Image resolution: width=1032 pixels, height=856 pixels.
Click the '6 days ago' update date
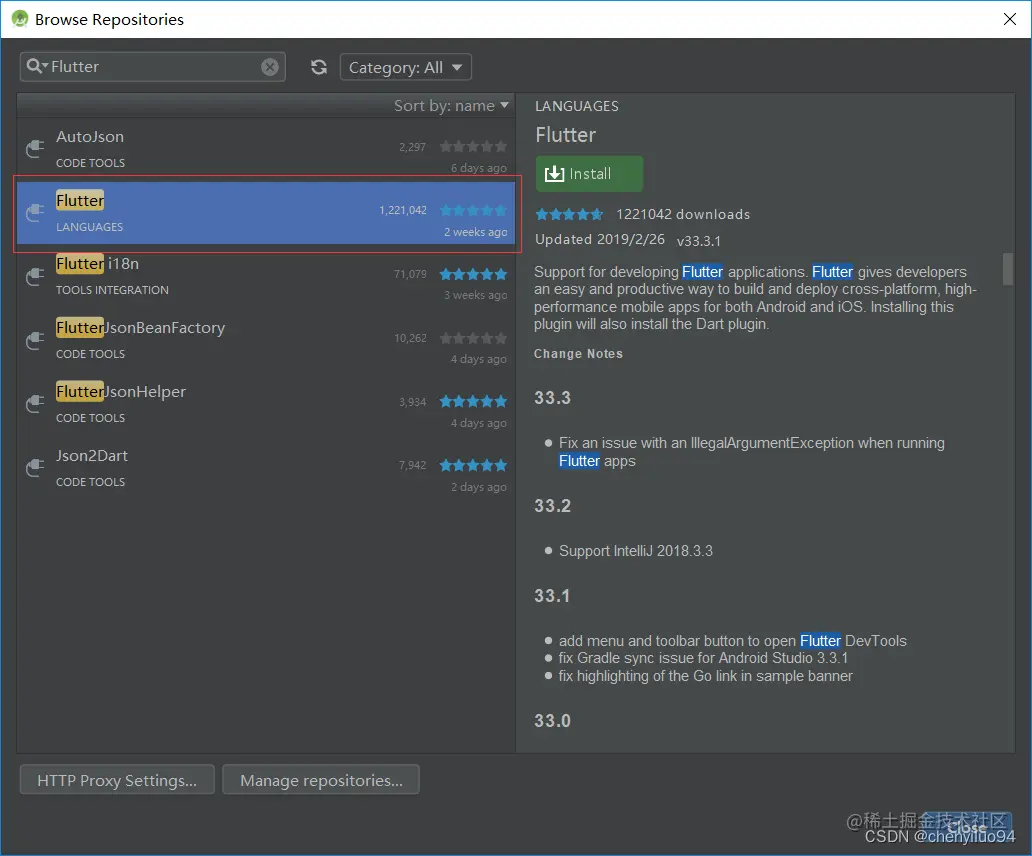pyautogui.click(x=478, y=168)
